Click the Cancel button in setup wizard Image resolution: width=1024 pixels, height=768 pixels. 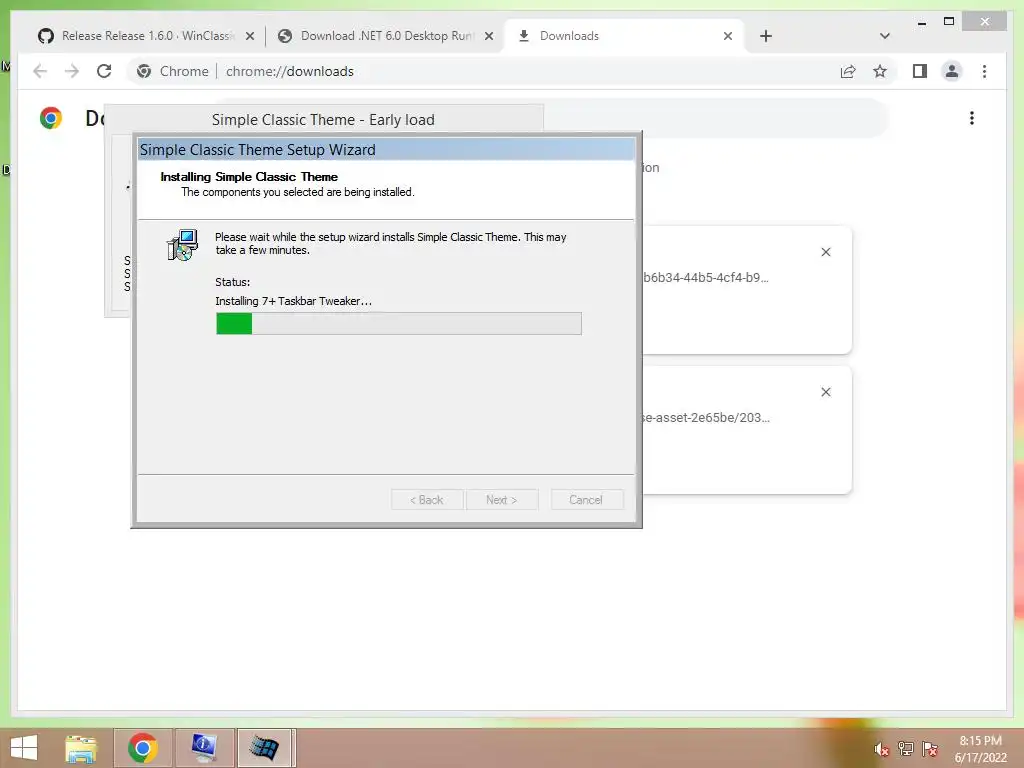(586, 500)
